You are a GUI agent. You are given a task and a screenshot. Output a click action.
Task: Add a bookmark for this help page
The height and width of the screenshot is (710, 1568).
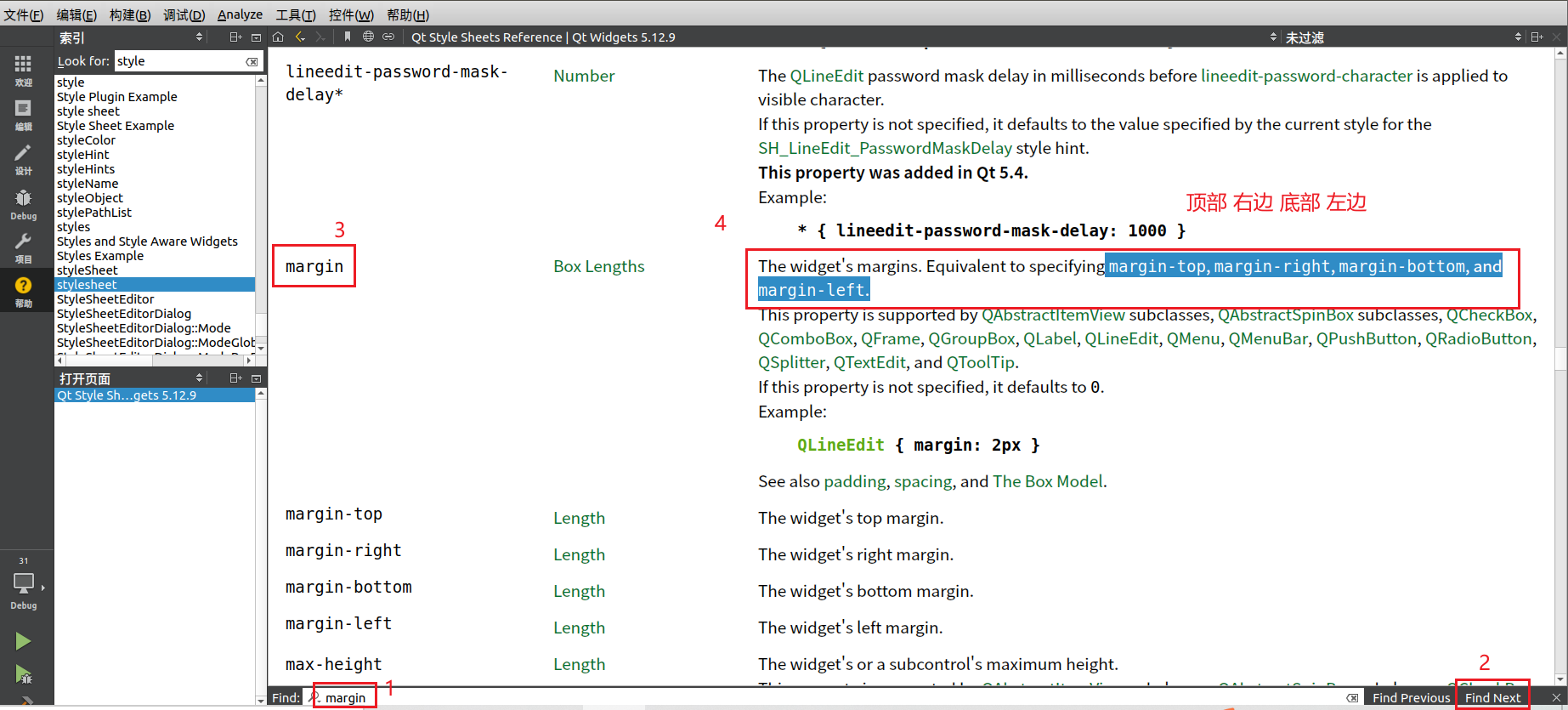click(x=348, y=37)
